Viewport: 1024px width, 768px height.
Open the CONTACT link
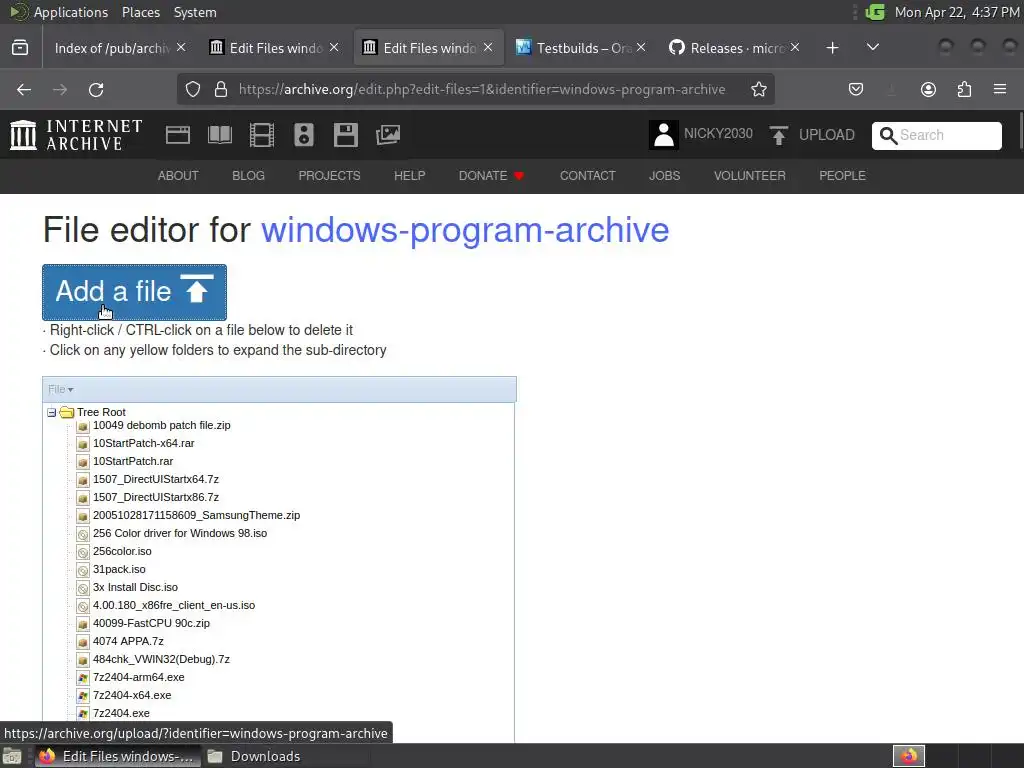(587, 176)
